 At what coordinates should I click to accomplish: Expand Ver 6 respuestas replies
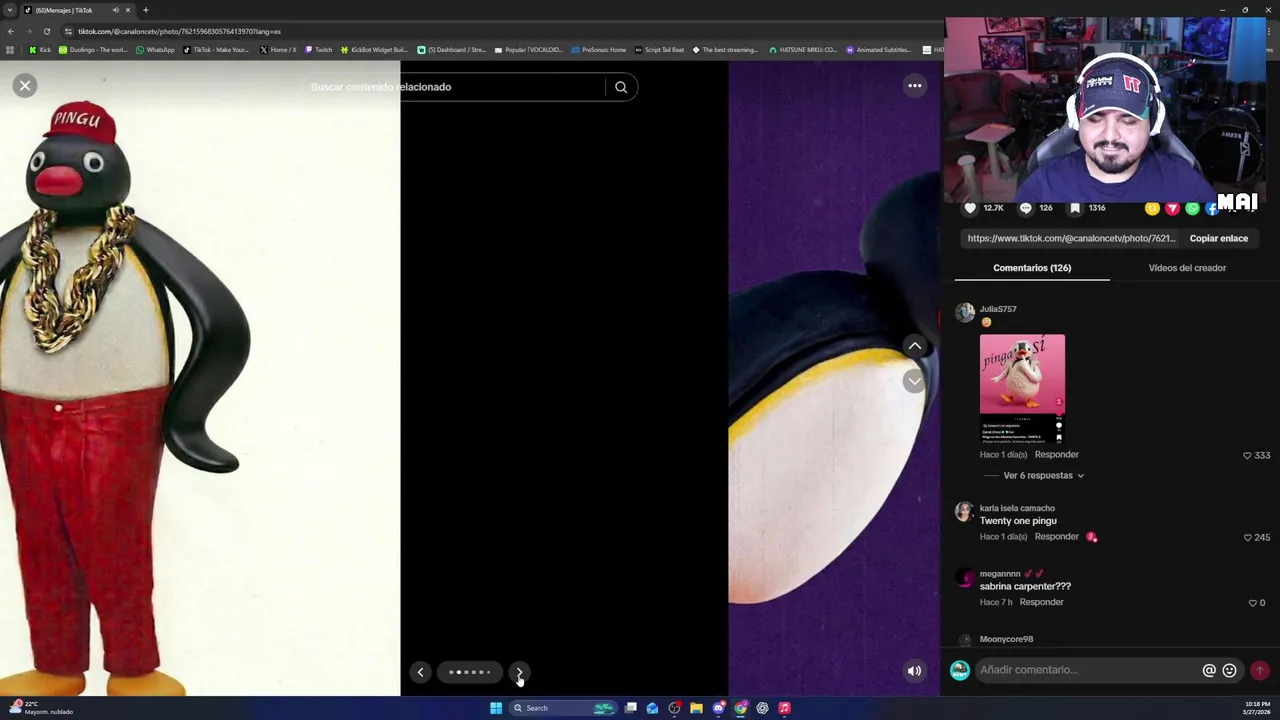1044,476
